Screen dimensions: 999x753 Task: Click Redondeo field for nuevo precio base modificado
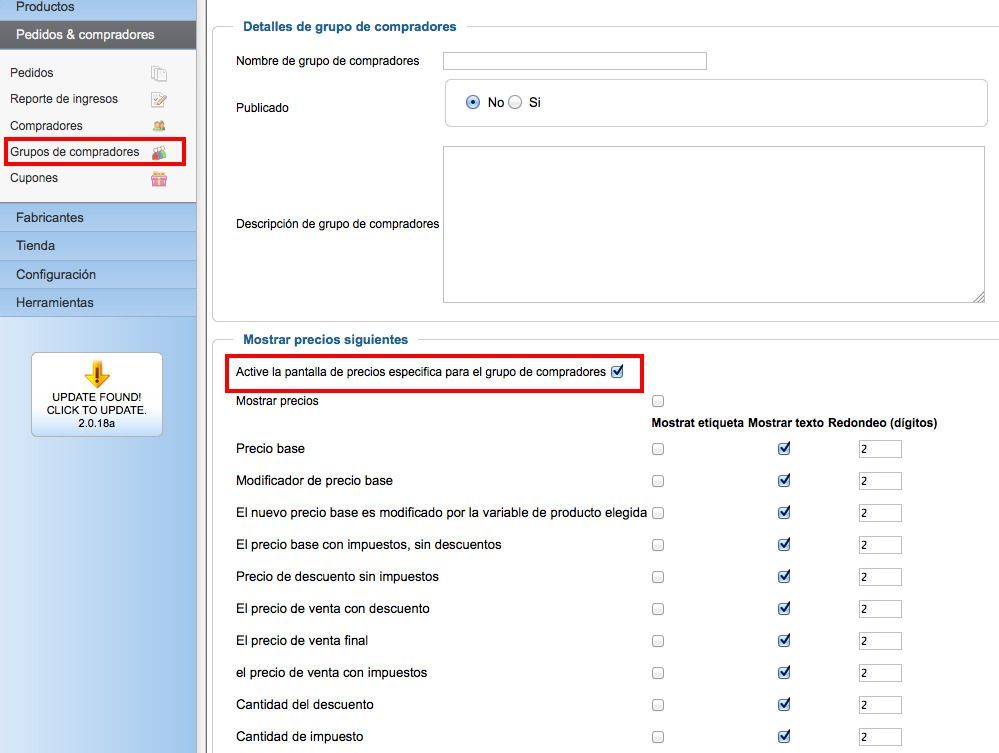pos(880,513)
